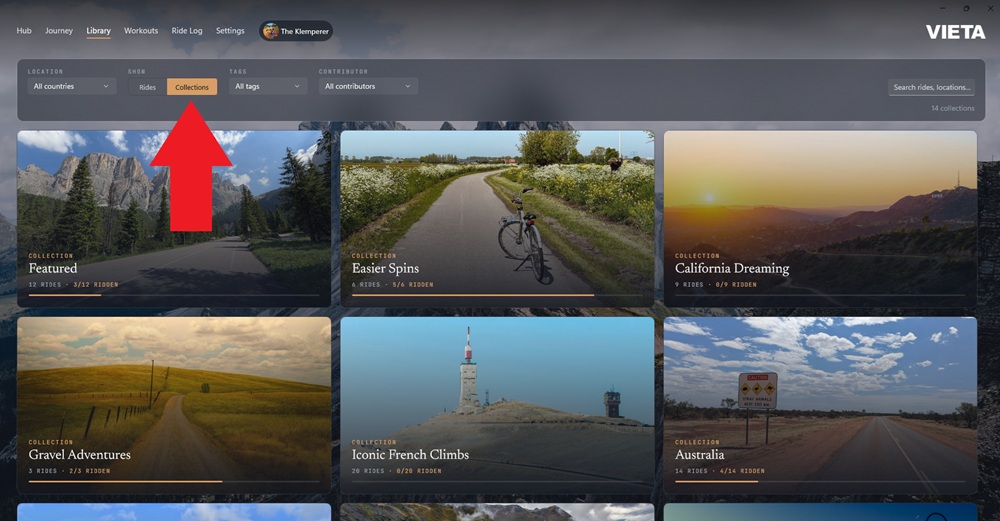
Task: Click the Australia title text
Action: click(700, 455)
